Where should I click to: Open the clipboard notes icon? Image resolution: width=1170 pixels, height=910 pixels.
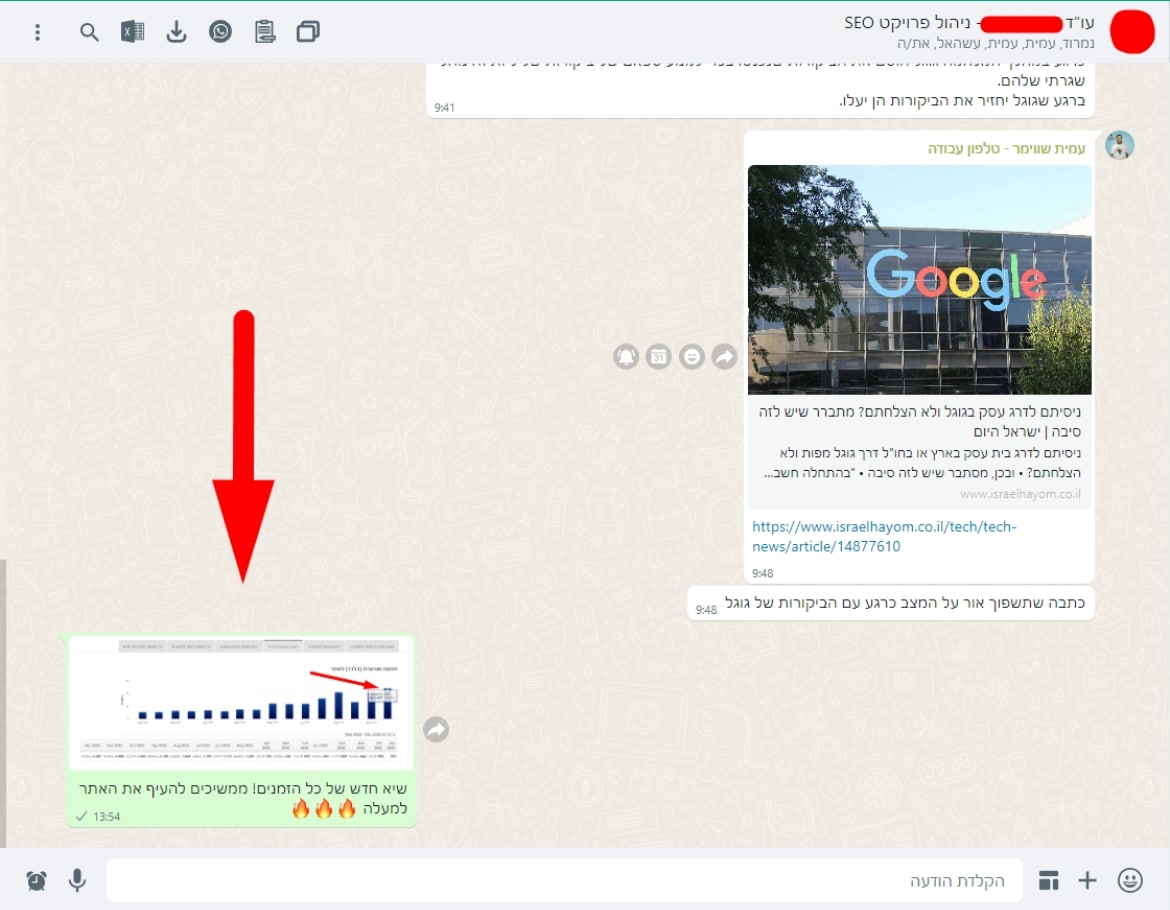point(264,31)
